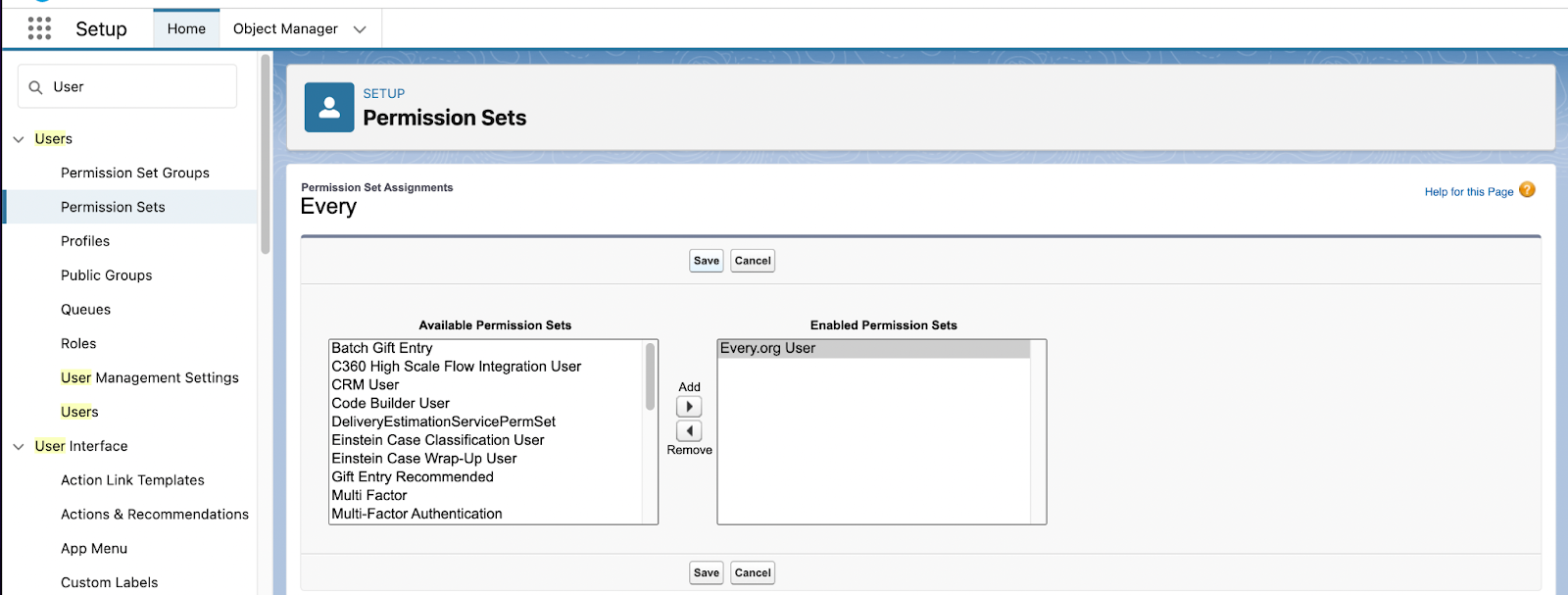Open User Management Settings
1568x595 pixels.
[150, 377]
